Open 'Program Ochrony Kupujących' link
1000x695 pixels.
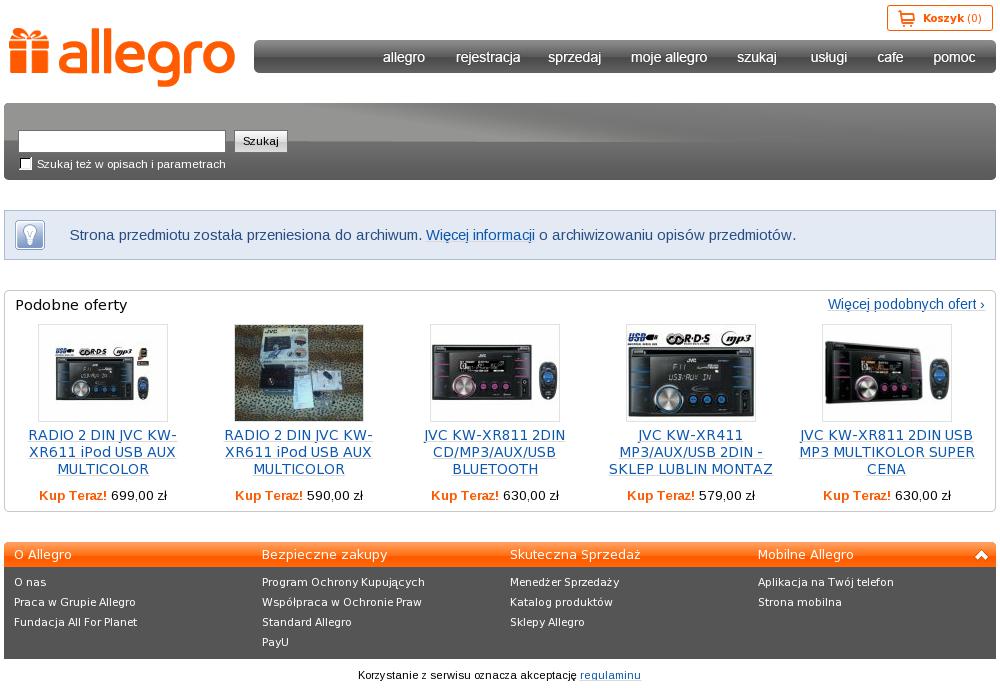tap(343, 582)
